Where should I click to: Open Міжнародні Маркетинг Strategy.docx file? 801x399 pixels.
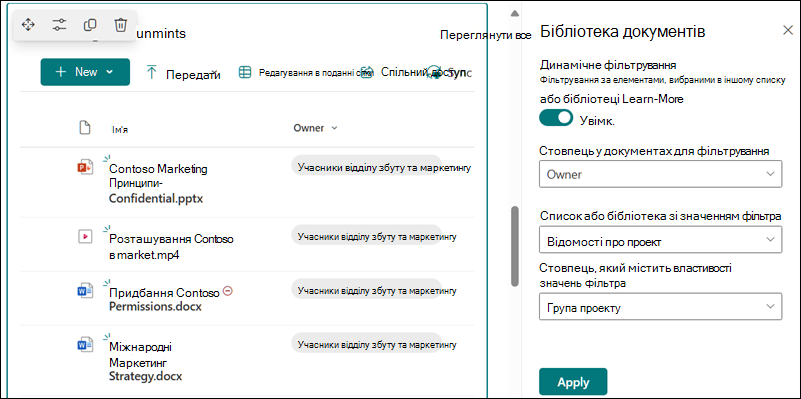point(146,362)
